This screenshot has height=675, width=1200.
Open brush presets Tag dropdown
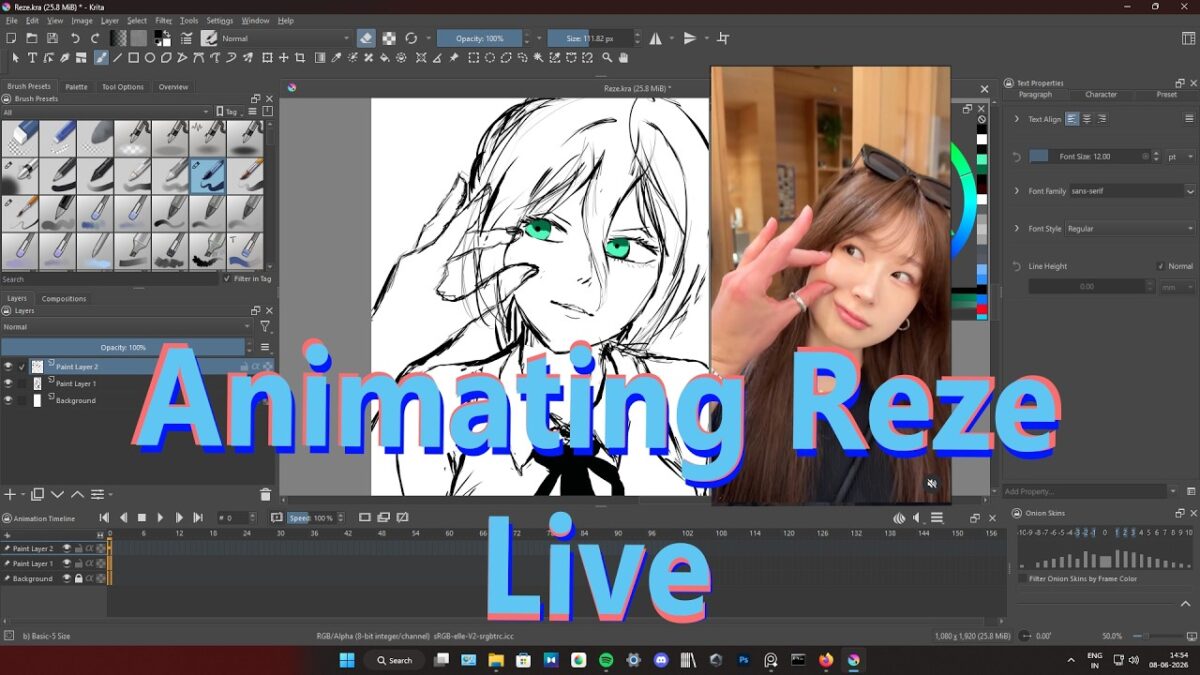click(229, 112)
